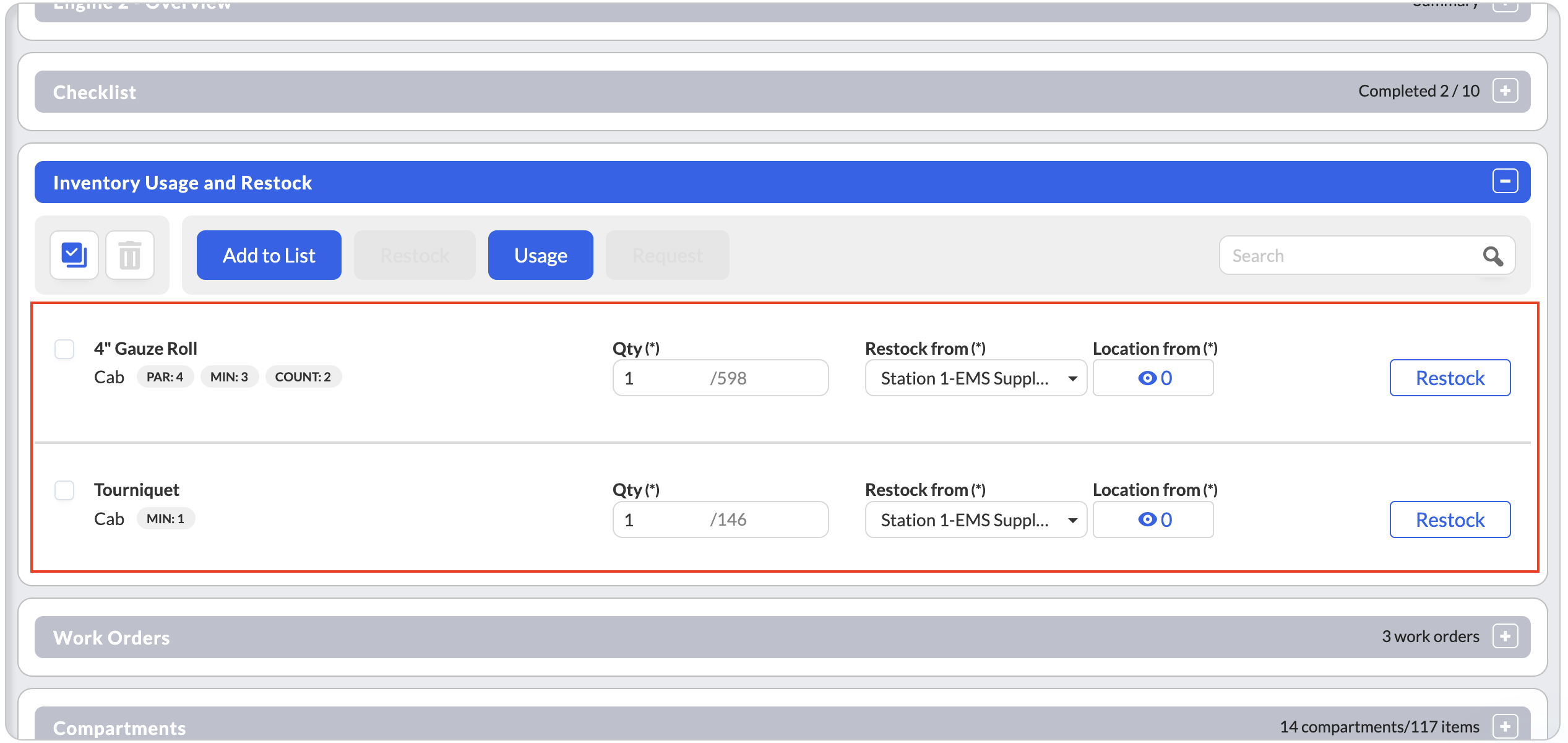Screen dimensions: 1568x743
Task: Click the 'PAR: 4' badge
Action: coord(165,377)
